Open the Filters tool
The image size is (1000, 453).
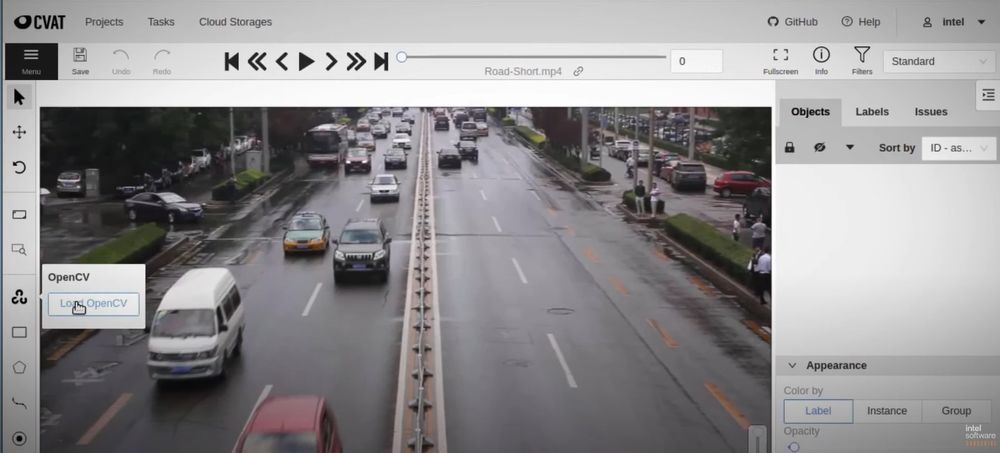[x=862, y=60]
